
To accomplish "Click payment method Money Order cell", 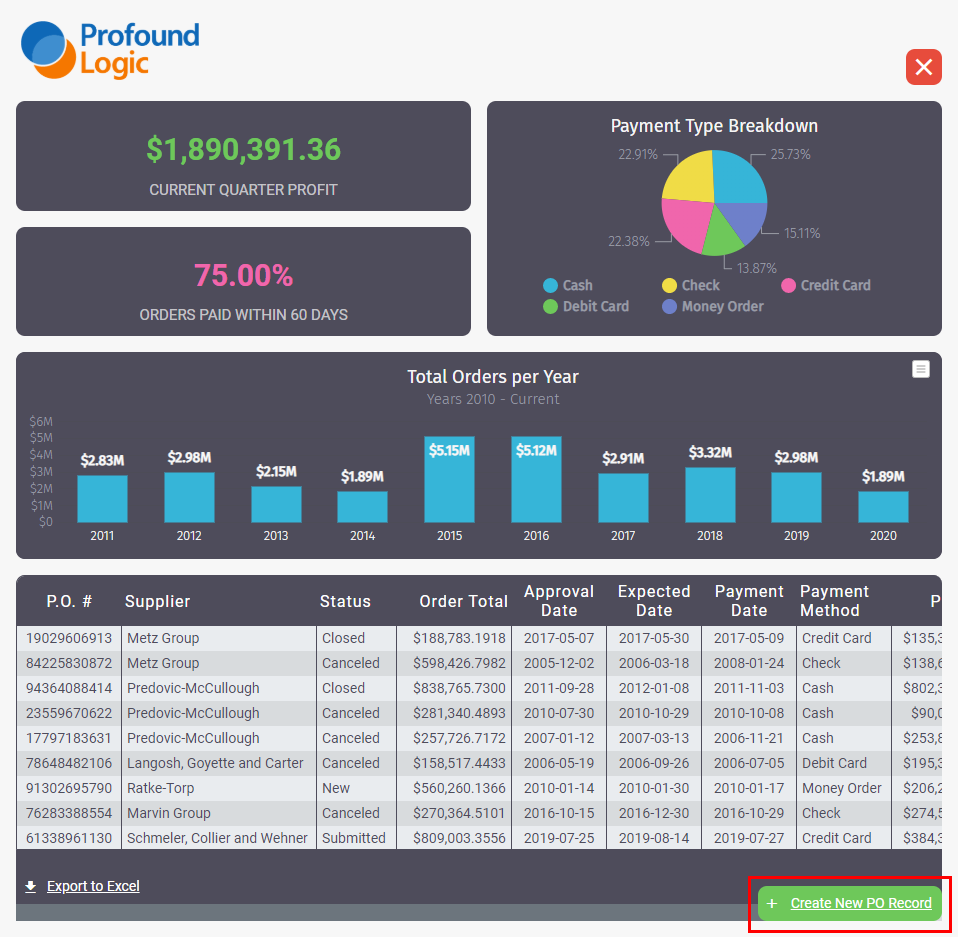I will 844,788.
